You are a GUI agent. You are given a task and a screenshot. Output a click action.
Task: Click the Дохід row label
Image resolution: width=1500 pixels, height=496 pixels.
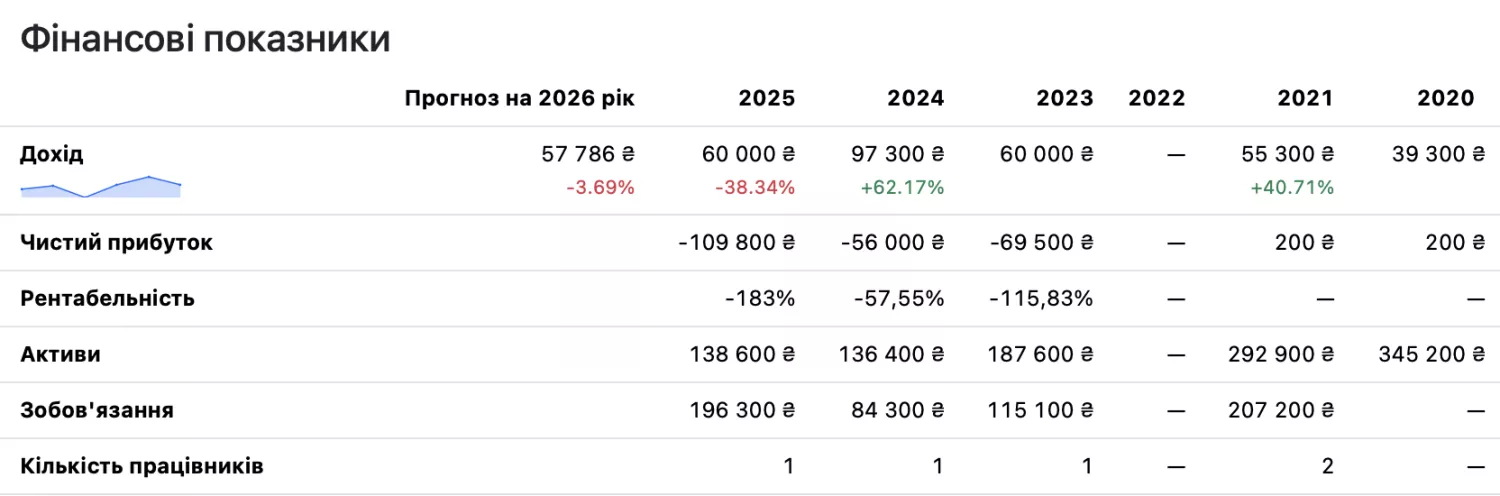[x=52, y=154]
